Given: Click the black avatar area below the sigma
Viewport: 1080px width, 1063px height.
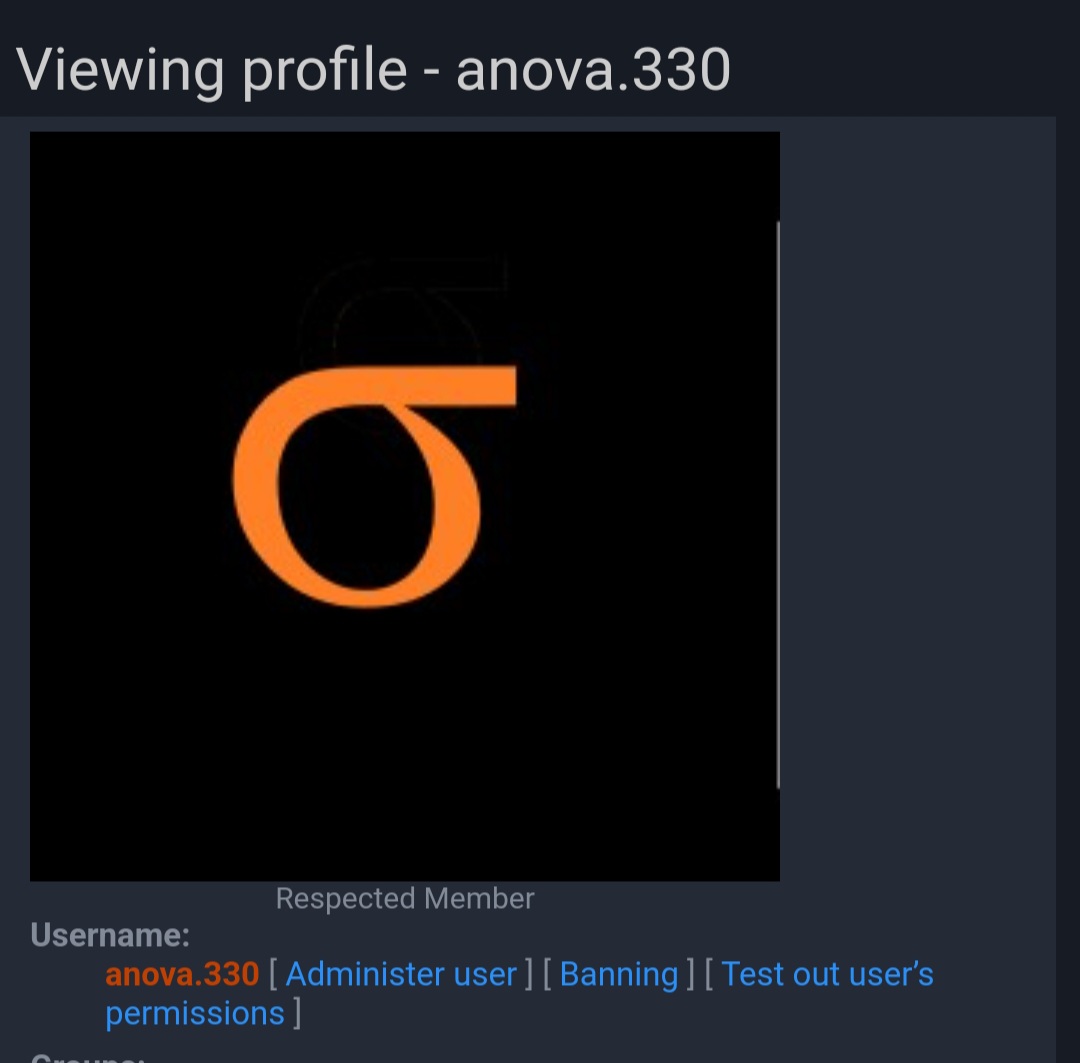Looking at the screenshot, I should coord(405,744).
